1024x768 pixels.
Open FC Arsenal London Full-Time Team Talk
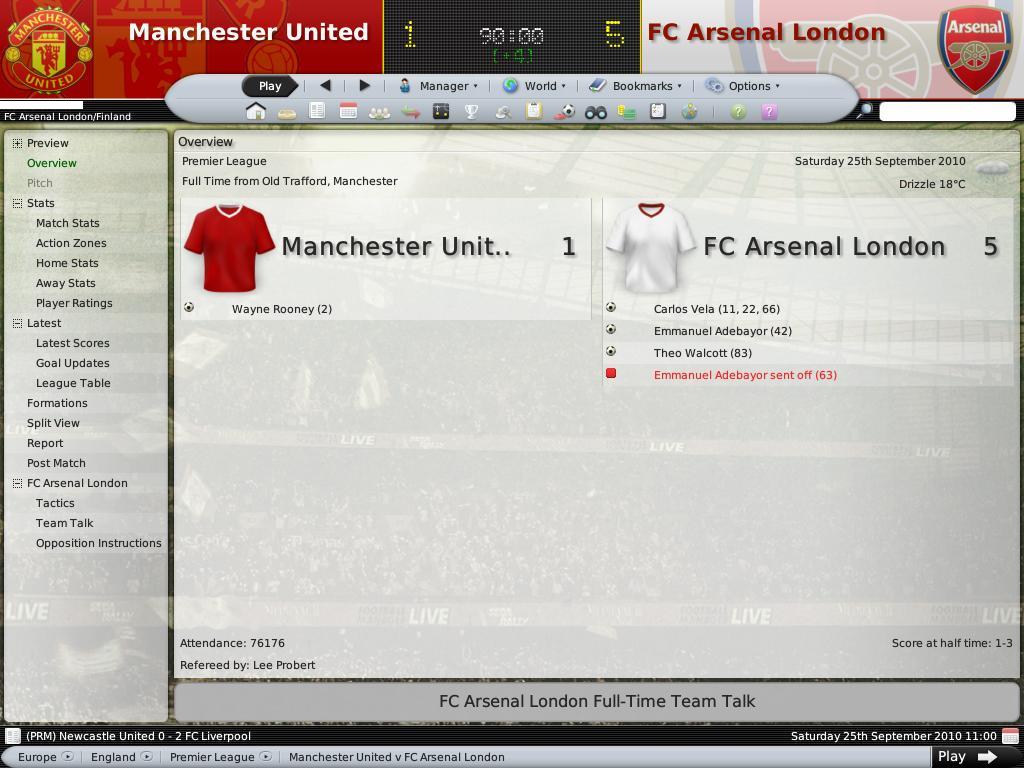597,701
